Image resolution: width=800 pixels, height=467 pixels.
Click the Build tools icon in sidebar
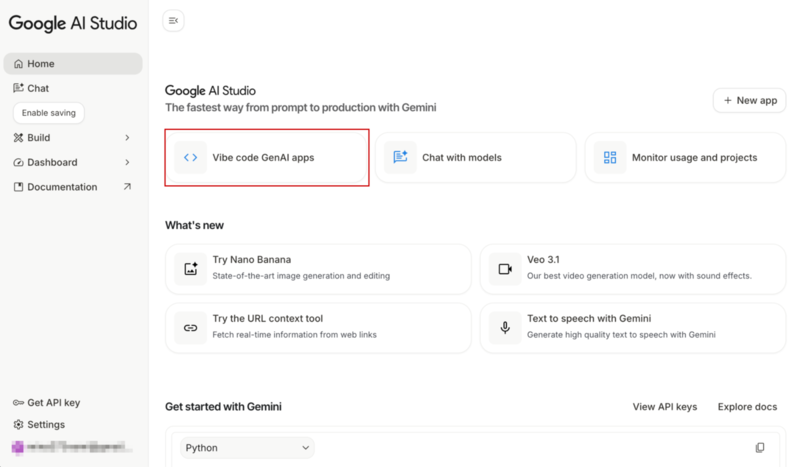[18, 138]
